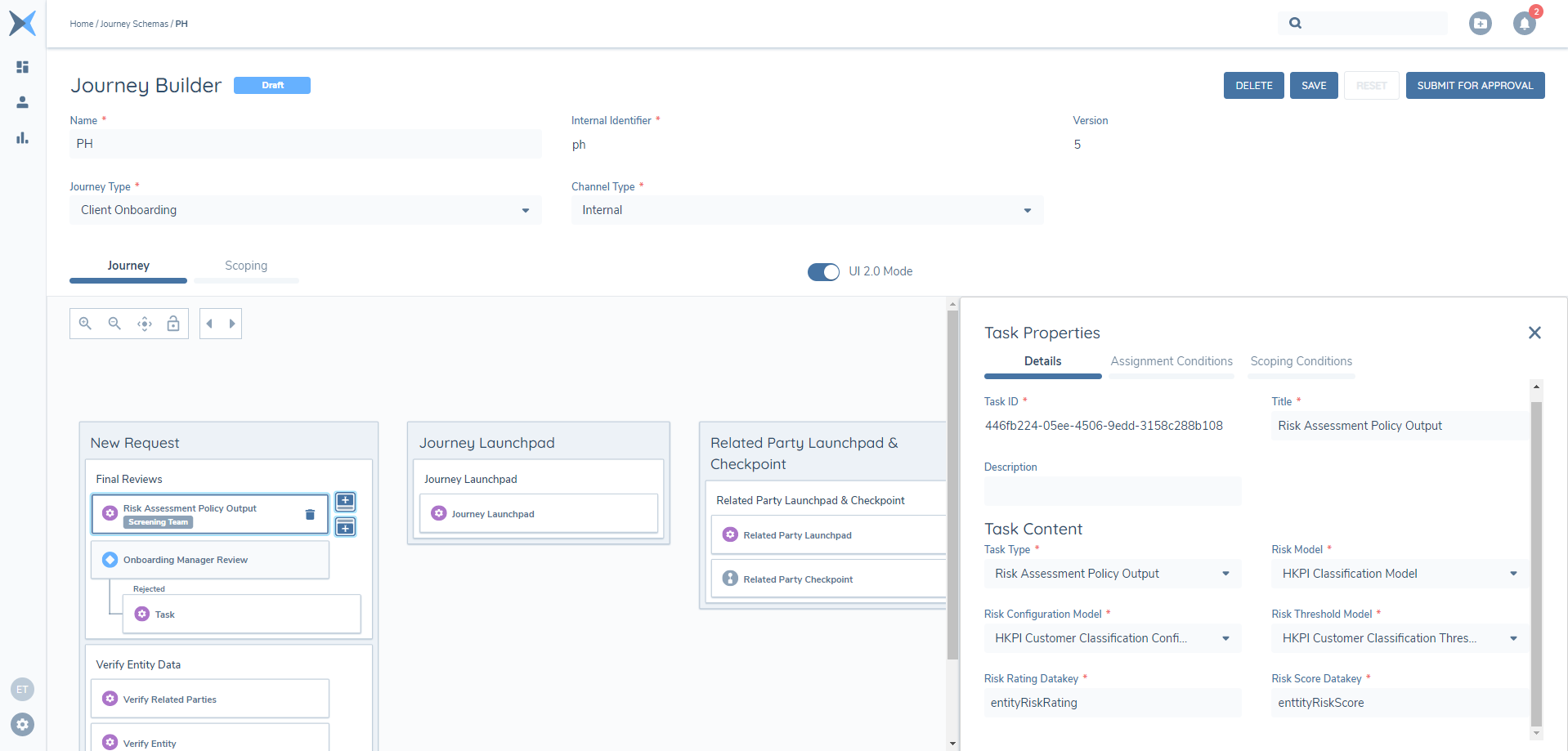1568x751 pixels.
Task: Add a task above the selected task
Action: (x=346, y=501)
